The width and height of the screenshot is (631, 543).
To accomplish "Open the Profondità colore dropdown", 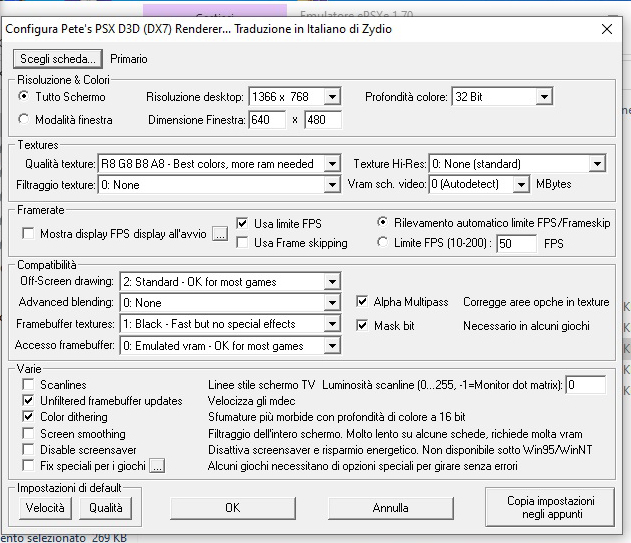I will pos(502,97).
